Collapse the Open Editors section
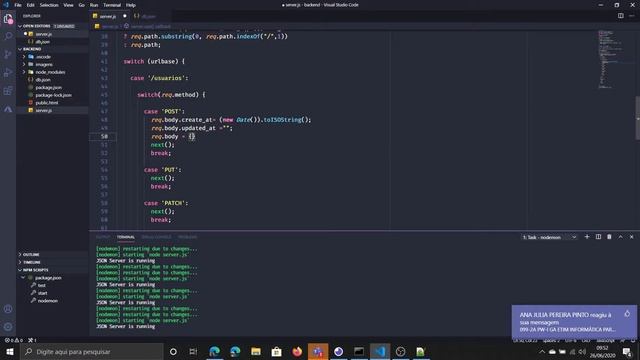Screen dimensions: 640x360 pyautogui.click(x=52, y=26)
